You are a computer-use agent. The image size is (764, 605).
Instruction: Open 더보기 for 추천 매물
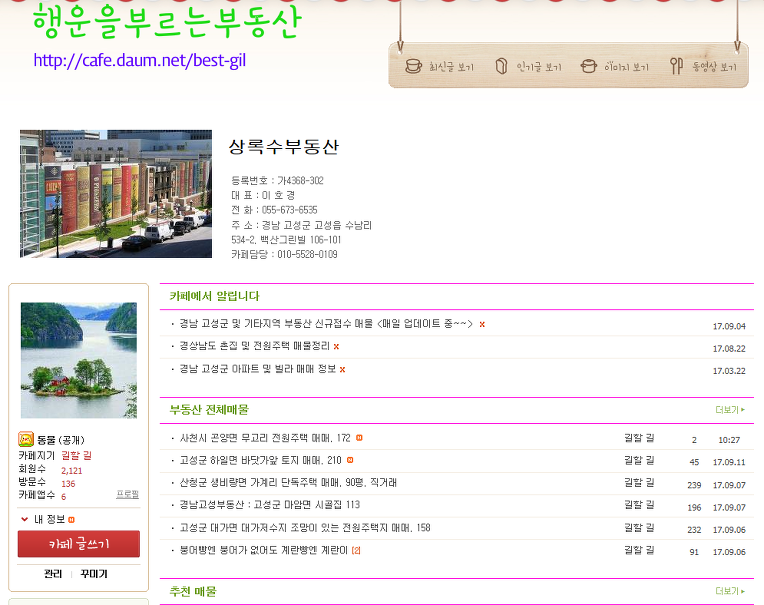730,591
